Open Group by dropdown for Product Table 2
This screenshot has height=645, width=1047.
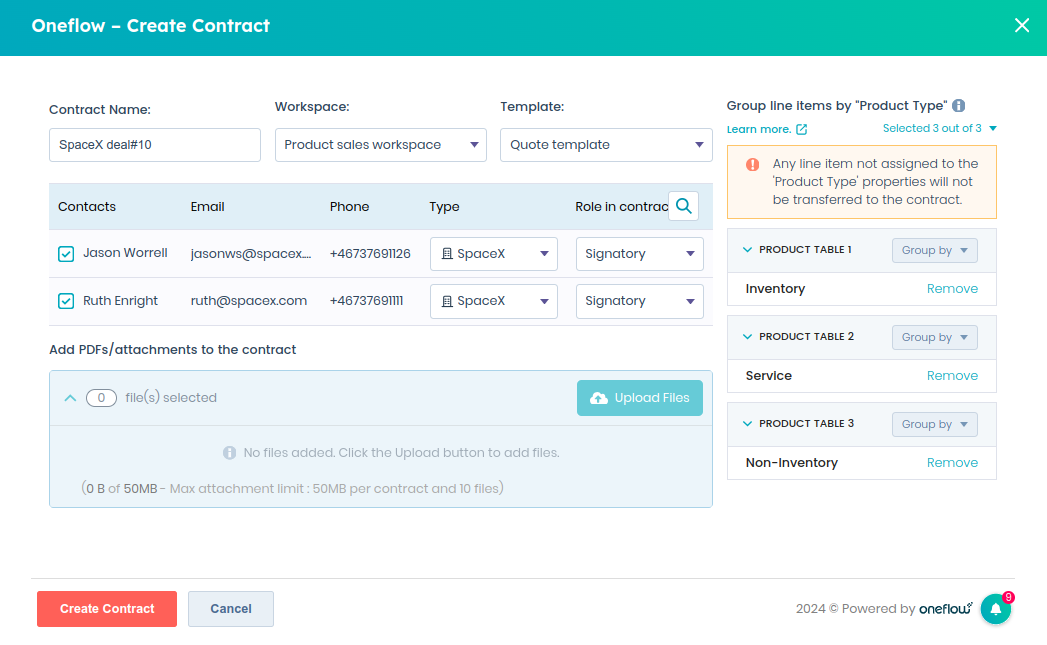935,337
